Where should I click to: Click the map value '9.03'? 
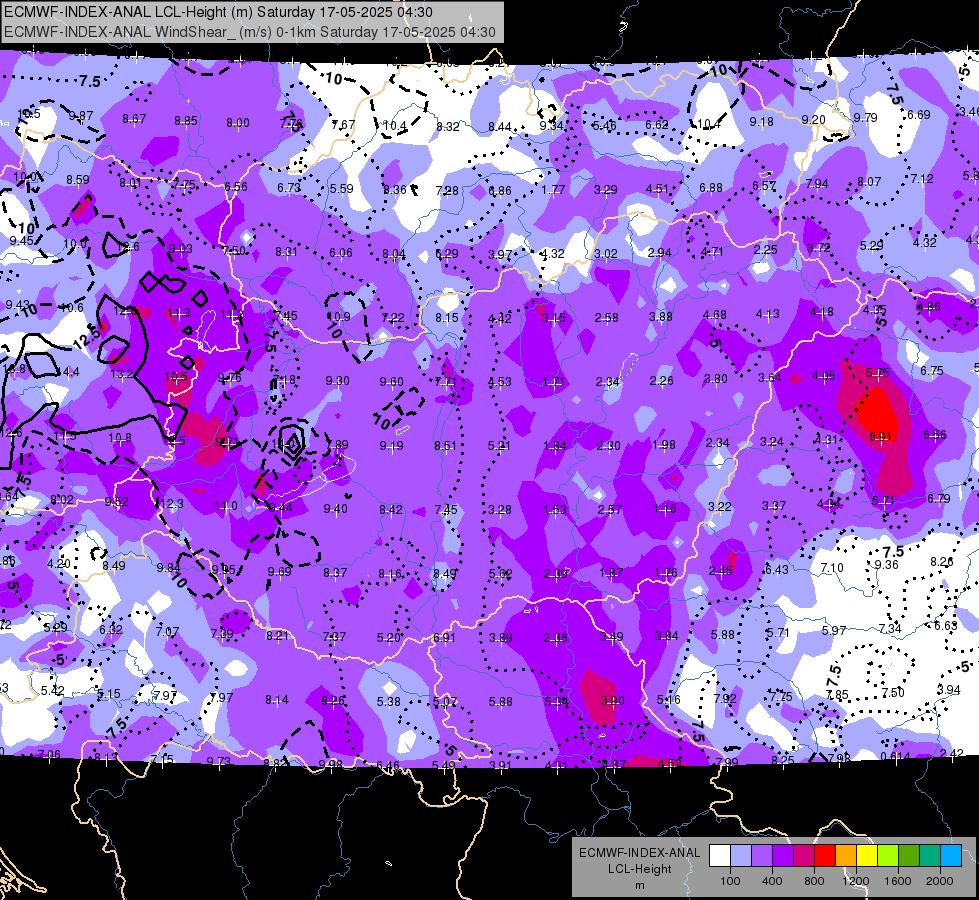(x=180, y=249)
